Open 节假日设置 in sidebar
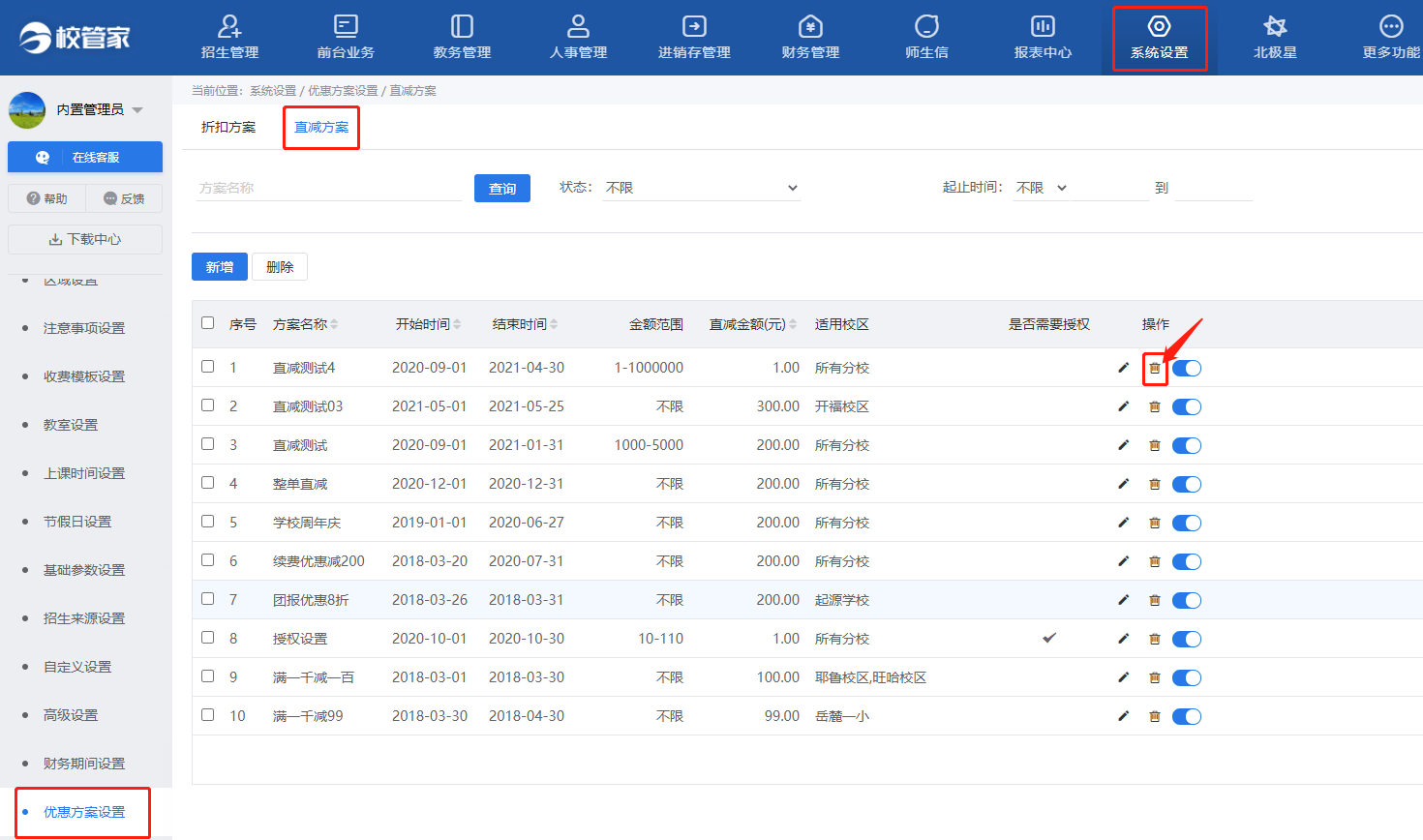The width and height of the screenshot is (1423, 840). [77, 522]
